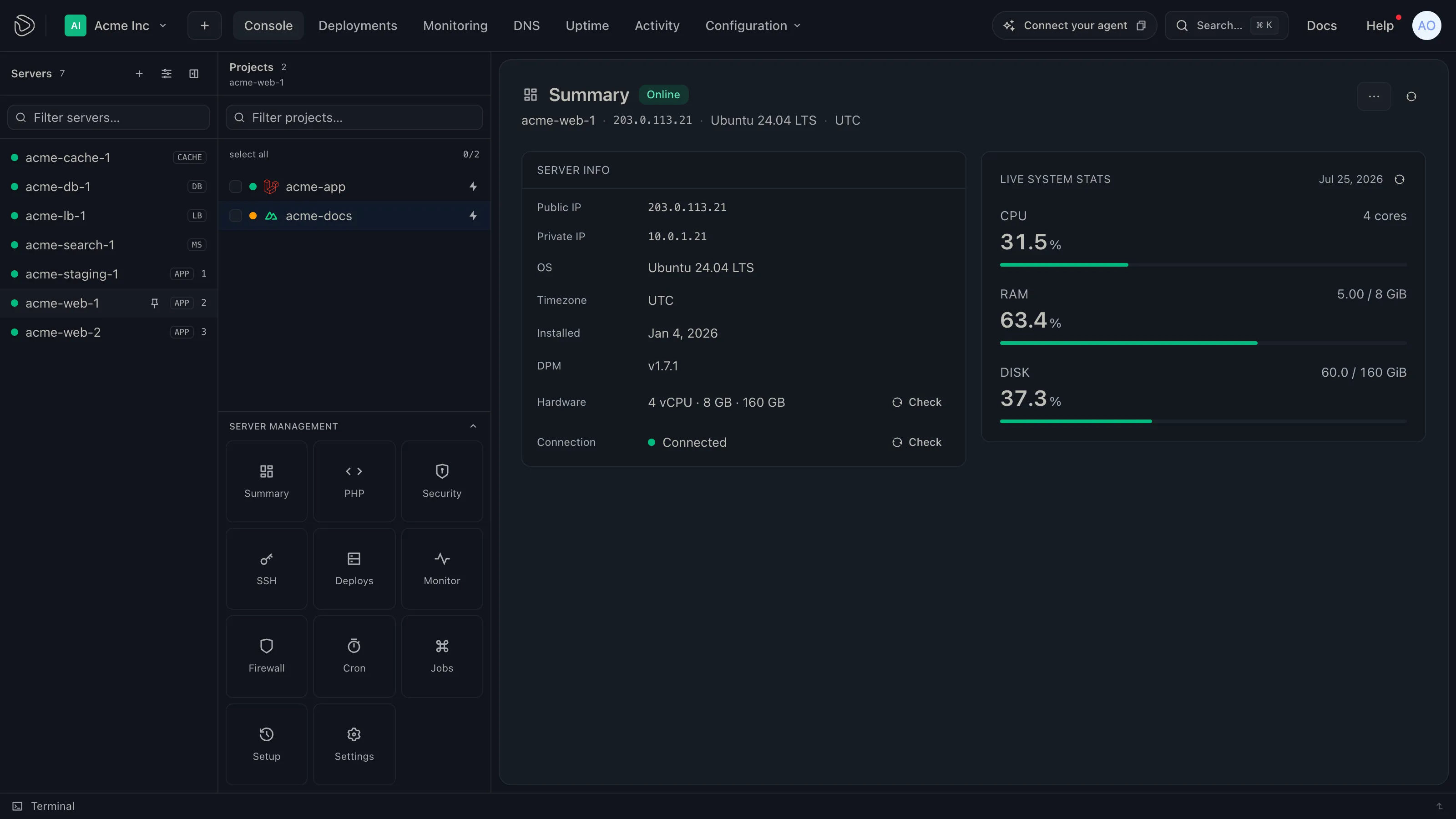The image size is (1456, 819).
Task: Select the Uptime tab
Action: click(x=586, y=25)
